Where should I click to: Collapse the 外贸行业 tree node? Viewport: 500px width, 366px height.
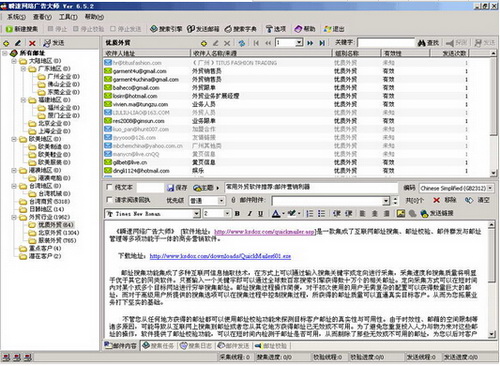pos(14,217)
